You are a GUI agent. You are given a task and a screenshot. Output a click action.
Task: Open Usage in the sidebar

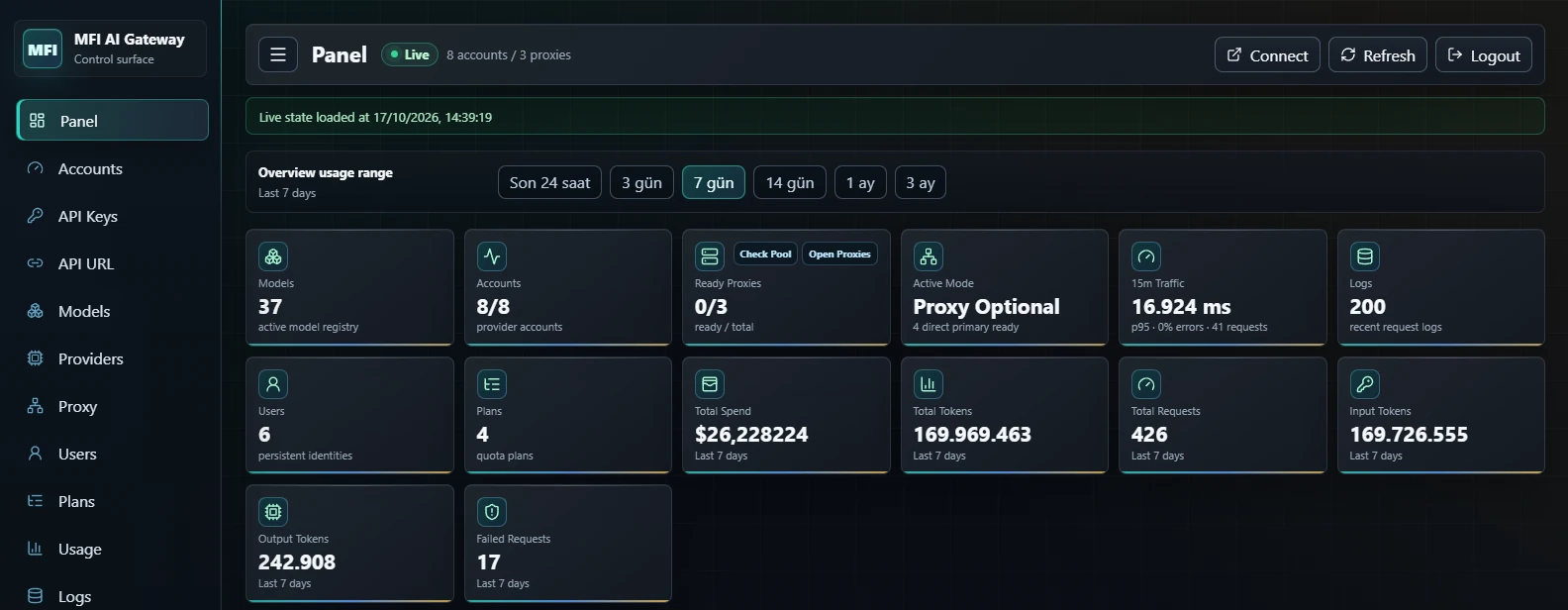click(x=113, y=549)
